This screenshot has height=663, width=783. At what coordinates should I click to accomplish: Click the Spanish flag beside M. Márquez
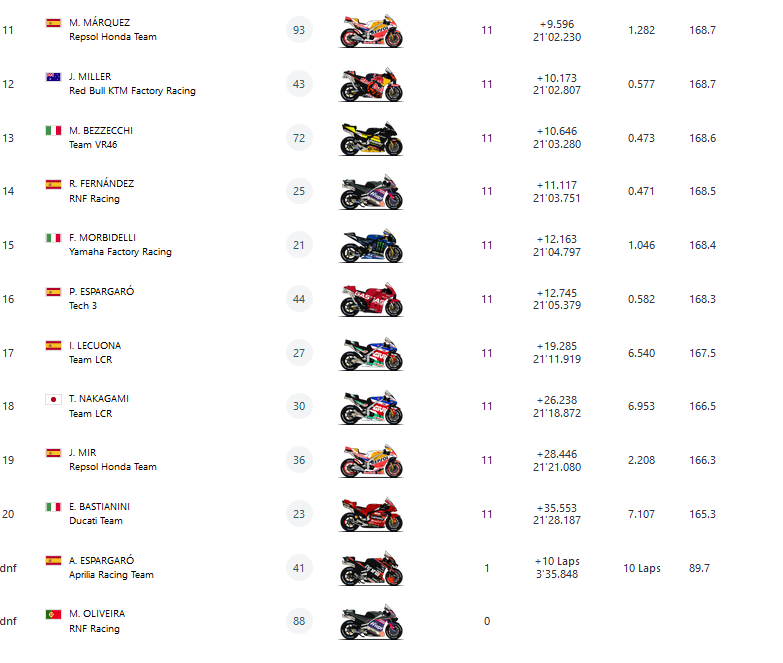53,22
